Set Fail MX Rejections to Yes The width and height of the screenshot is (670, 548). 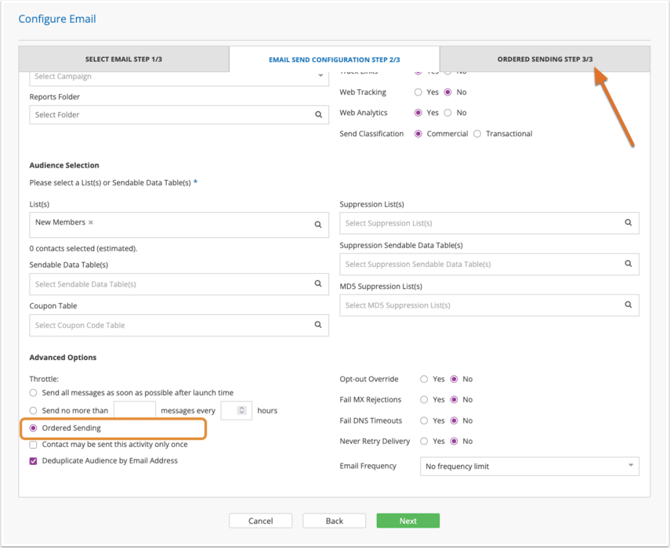point(424,400)
